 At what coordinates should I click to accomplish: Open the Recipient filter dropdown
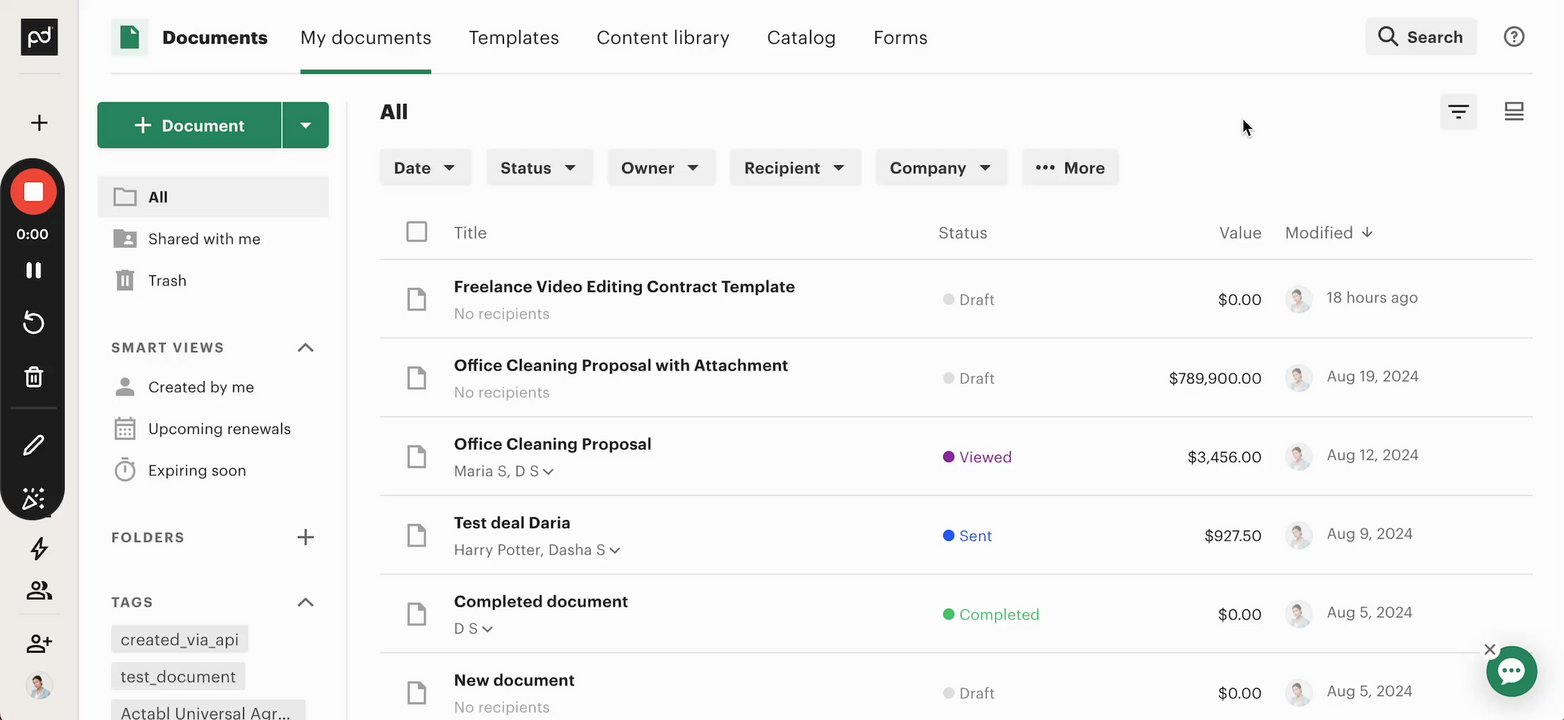(x=795, y=168)
